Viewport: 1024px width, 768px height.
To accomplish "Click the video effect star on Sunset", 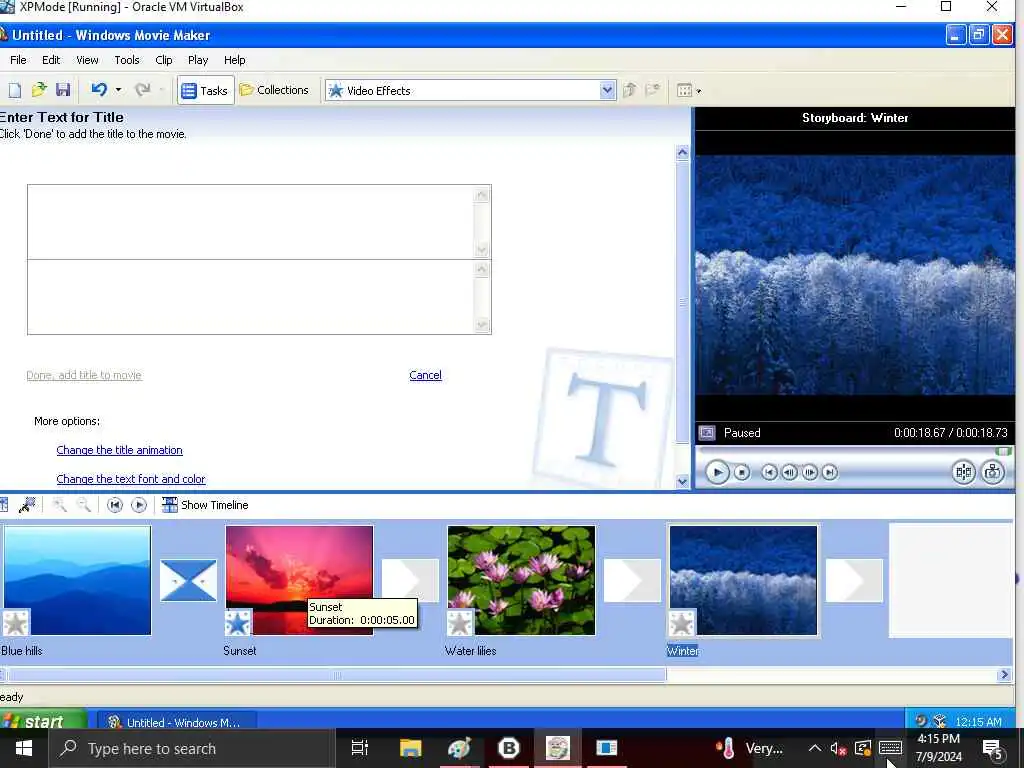I will (238, 622).
